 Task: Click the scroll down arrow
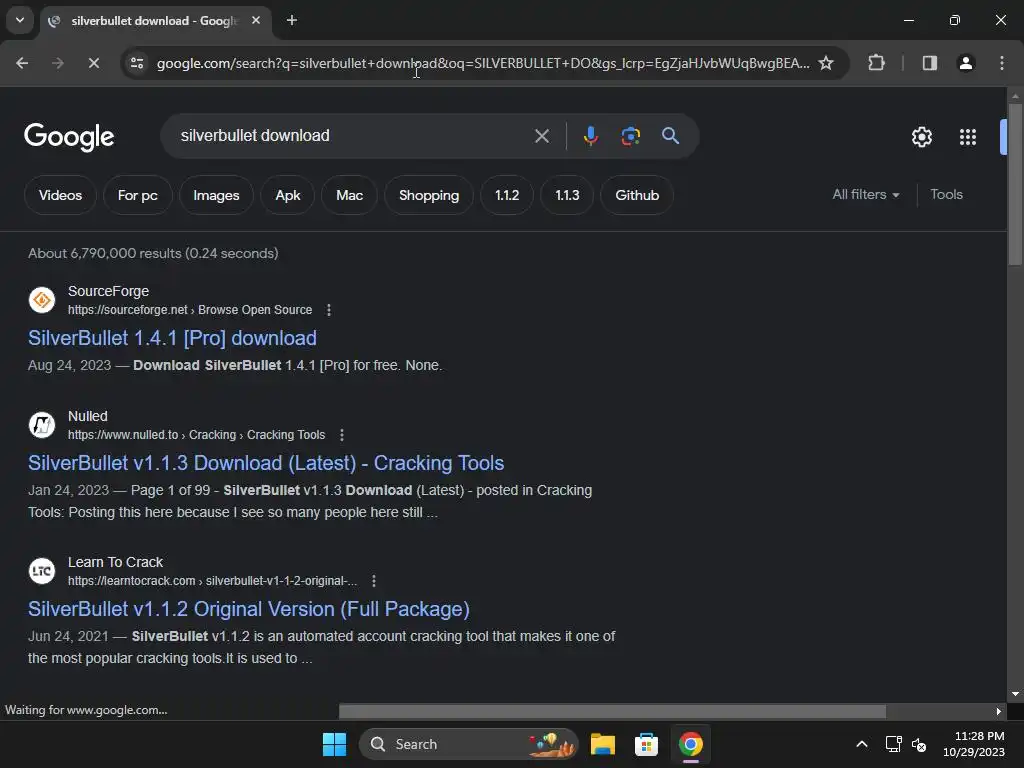click(x=1014, y=694)
